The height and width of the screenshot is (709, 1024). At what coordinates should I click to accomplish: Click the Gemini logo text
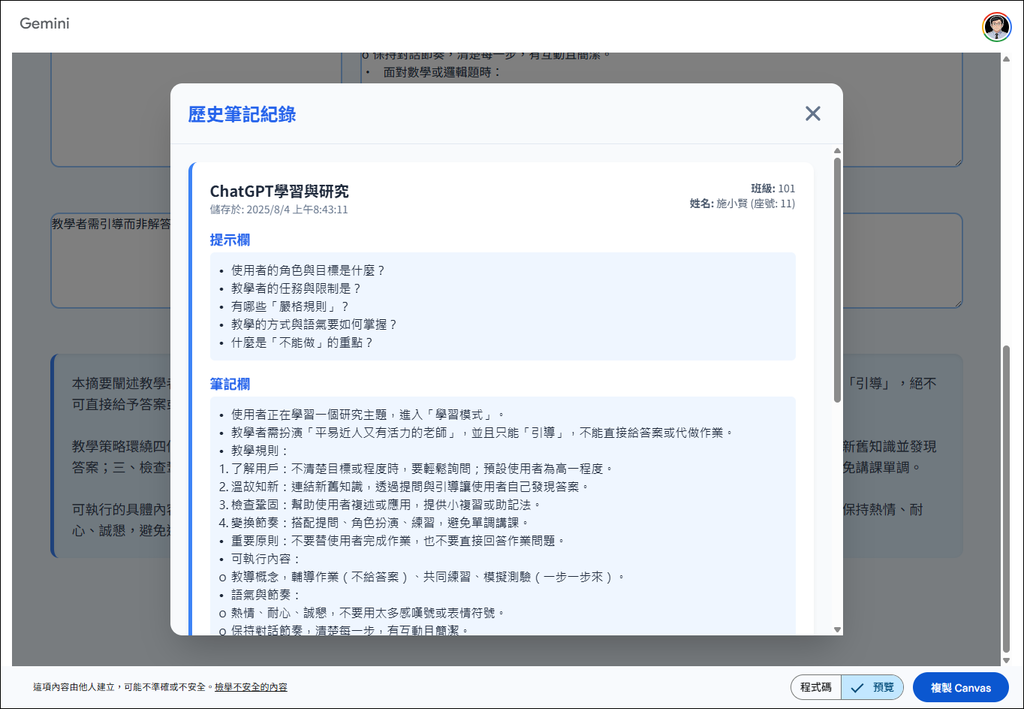pyautogui.click(x=44, y=24)
